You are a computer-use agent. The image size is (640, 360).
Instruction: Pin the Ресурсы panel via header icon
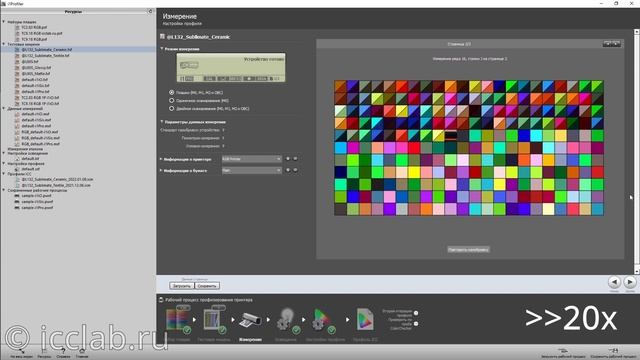click(x=150, y=11)
